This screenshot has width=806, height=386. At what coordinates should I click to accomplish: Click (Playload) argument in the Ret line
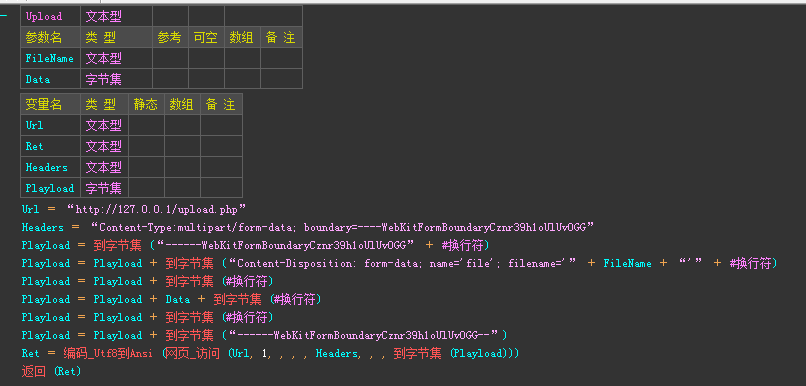(479, 354)
